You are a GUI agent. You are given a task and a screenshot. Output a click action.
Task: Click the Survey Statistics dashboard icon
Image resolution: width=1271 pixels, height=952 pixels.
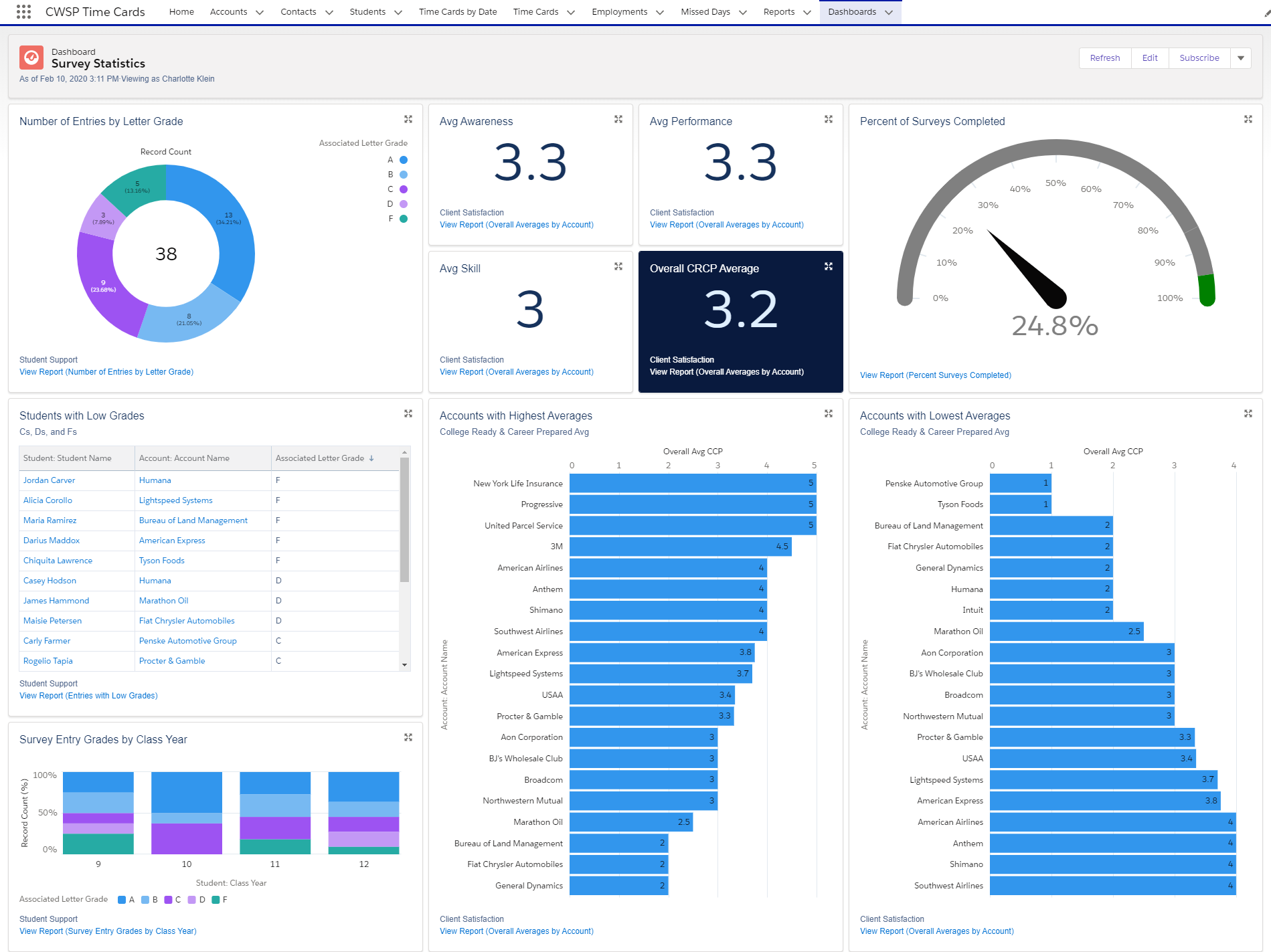[x=31, y=58]
